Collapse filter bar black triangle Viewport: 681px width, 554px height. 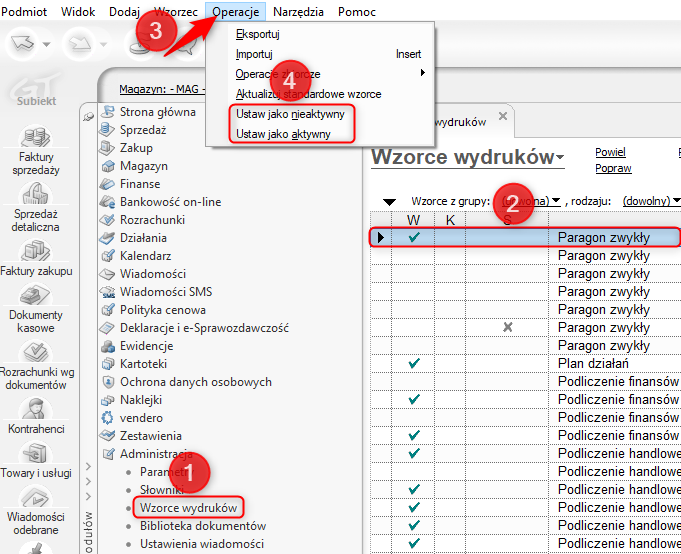pyautogui.click(x=389, y=202)
